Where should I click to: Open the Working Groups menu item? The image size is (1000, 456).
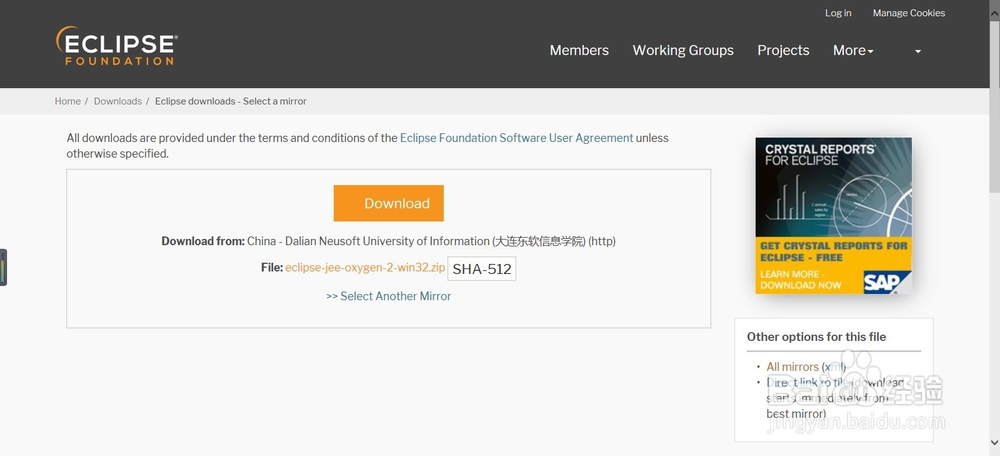point(683,50)
